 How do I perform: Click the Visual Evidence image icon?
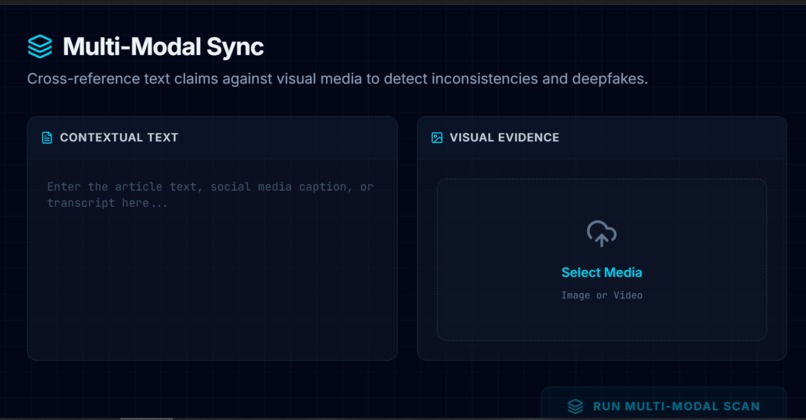[x=437, y=138]
